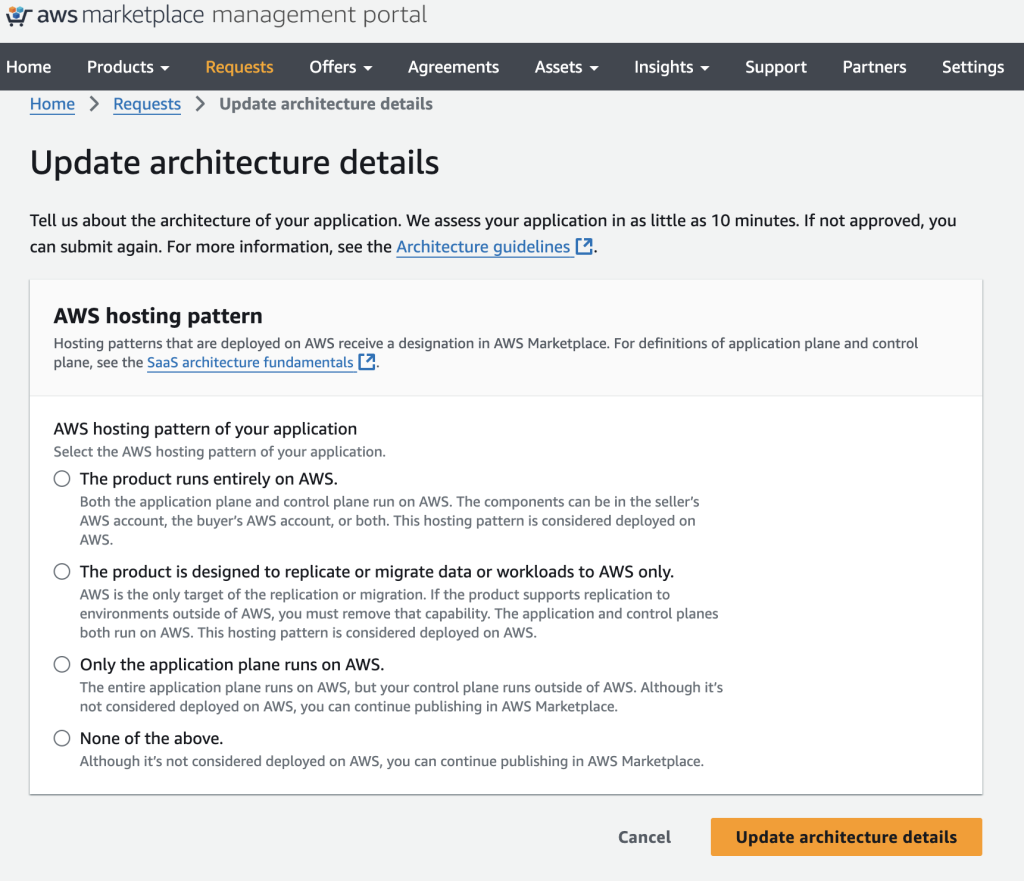Click the 'Although it's not considered deployed' description under None
Viewport: 1024px width, 881px height.
coord(392,761)
